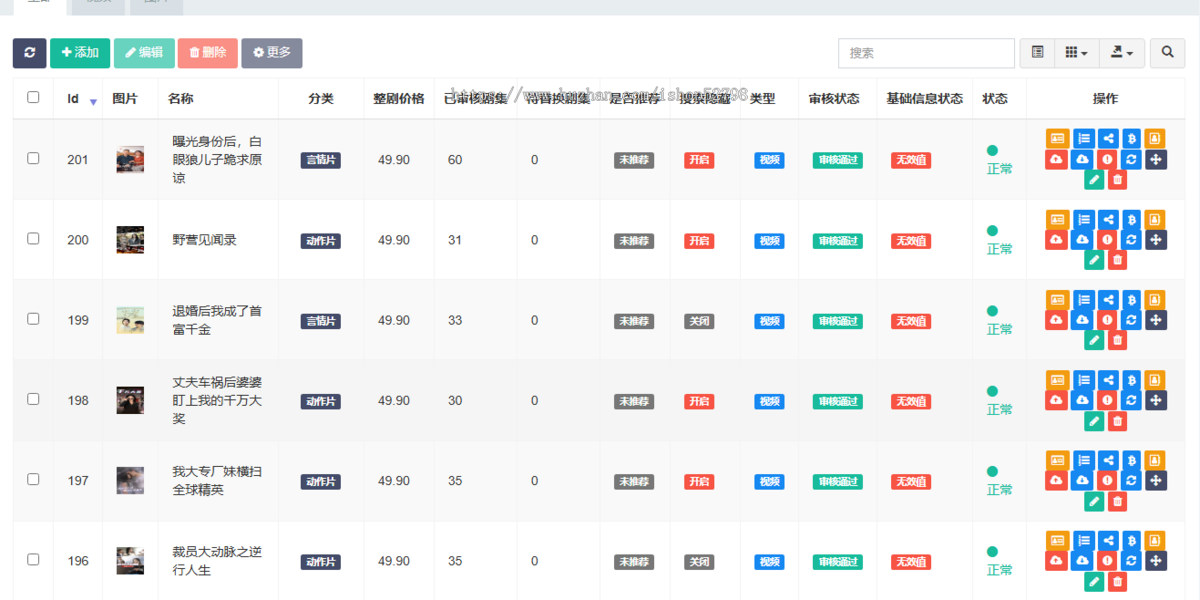Image resolution: width=1200 pixels, height=600 pixels.
Task: Click the drag-move icon in row 201
Action: 1156,159
